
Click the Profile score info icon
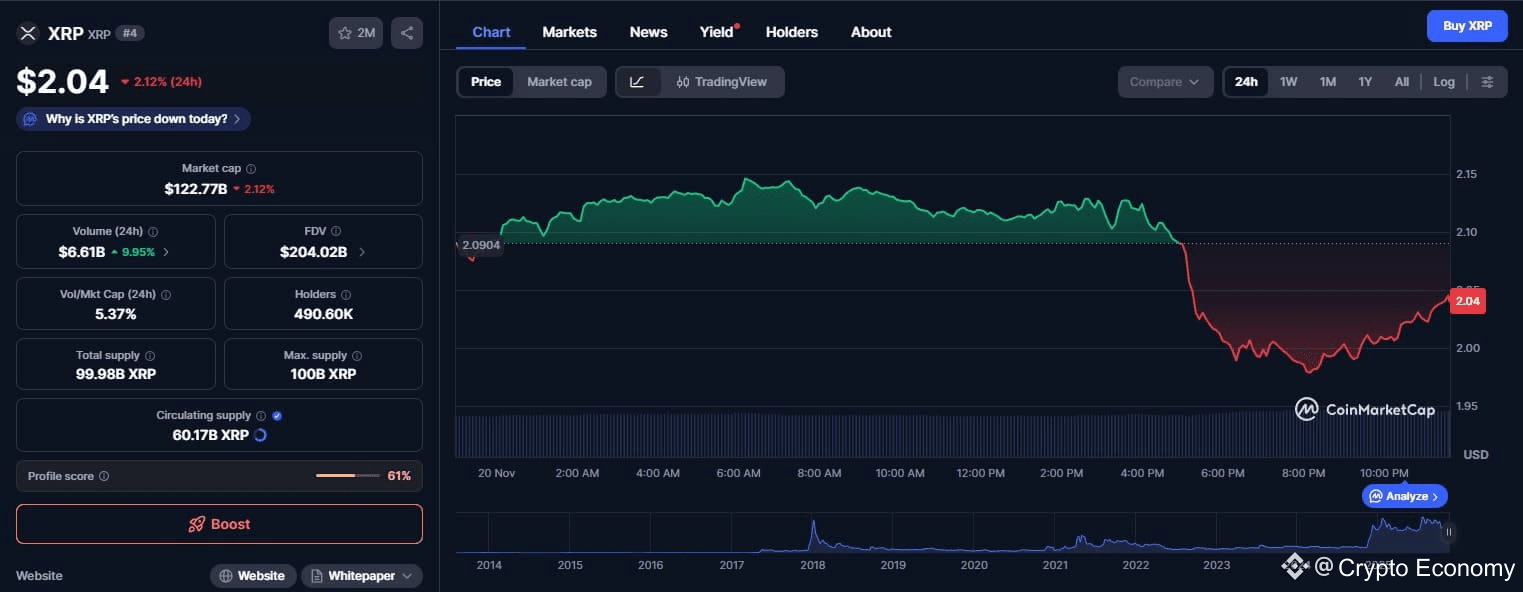click(x=104, y=477)
